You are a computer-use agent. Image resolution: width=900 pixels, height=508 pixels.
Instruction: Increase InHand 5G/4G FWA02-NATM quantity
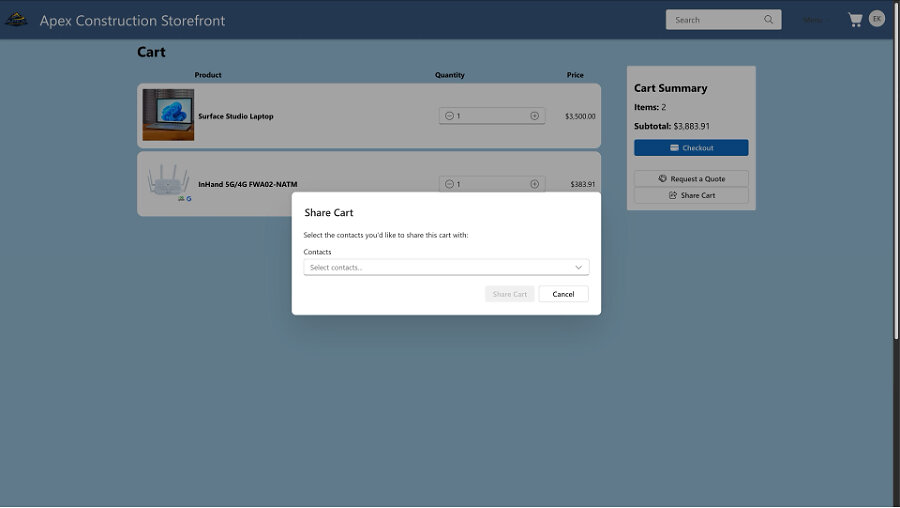[x=534, y=184]
